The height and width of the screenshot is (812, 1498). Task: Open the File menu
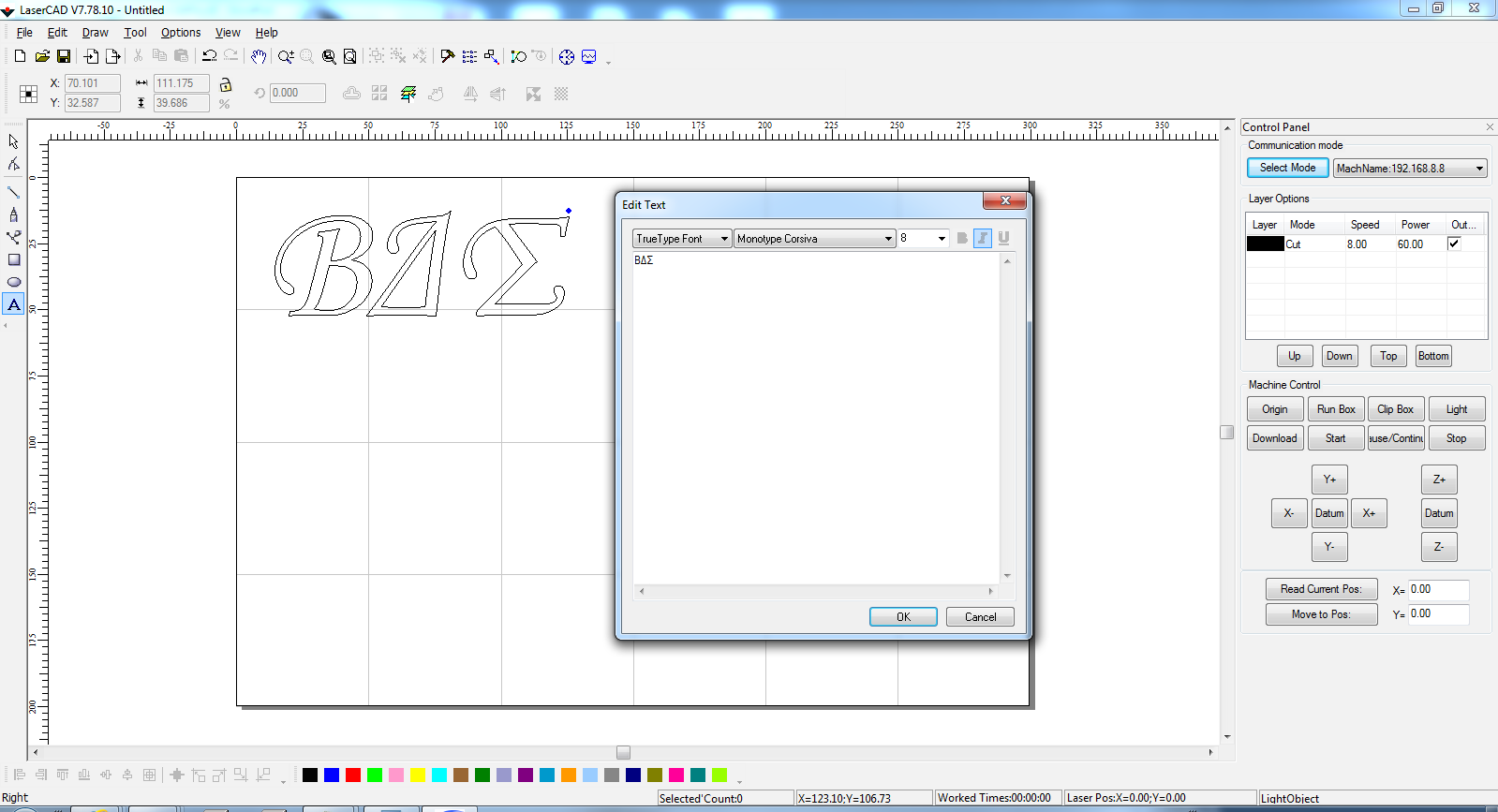24,32
